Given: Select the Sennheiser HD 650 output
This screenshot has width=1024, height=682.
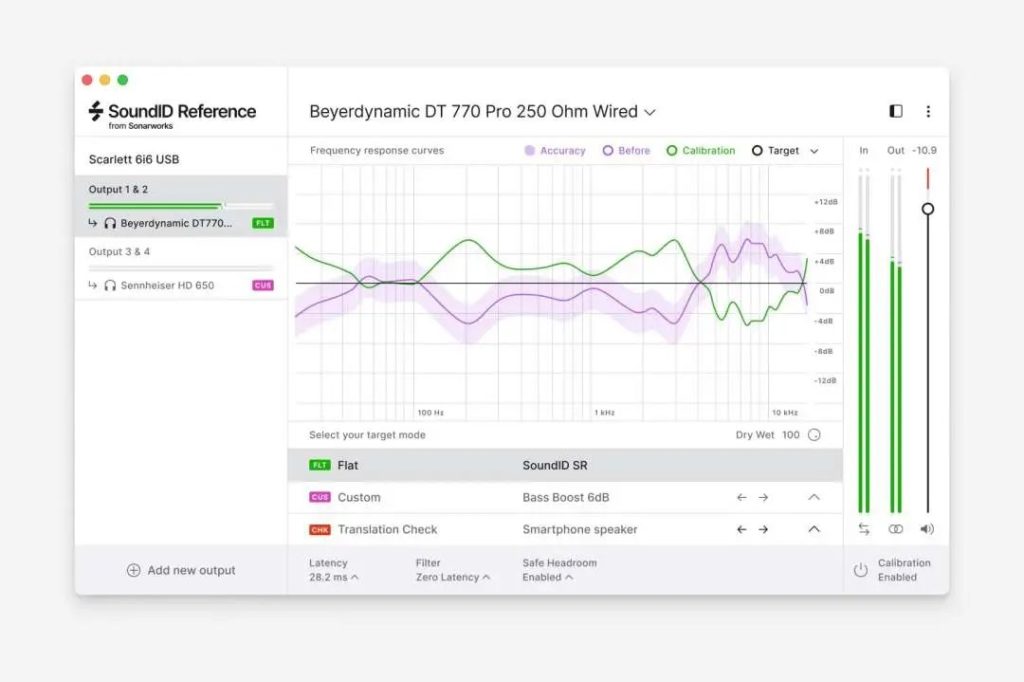Looking at the screenshot, I should coord(167,285).
